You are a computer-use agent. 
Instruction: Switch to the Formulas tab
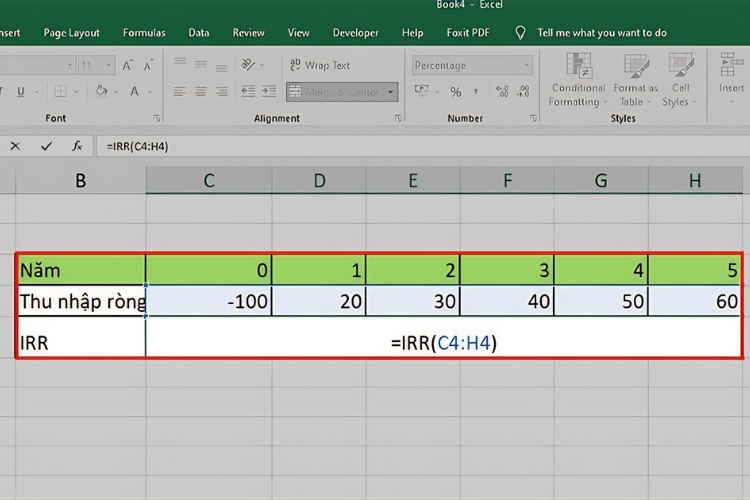(x=144, y=32)
